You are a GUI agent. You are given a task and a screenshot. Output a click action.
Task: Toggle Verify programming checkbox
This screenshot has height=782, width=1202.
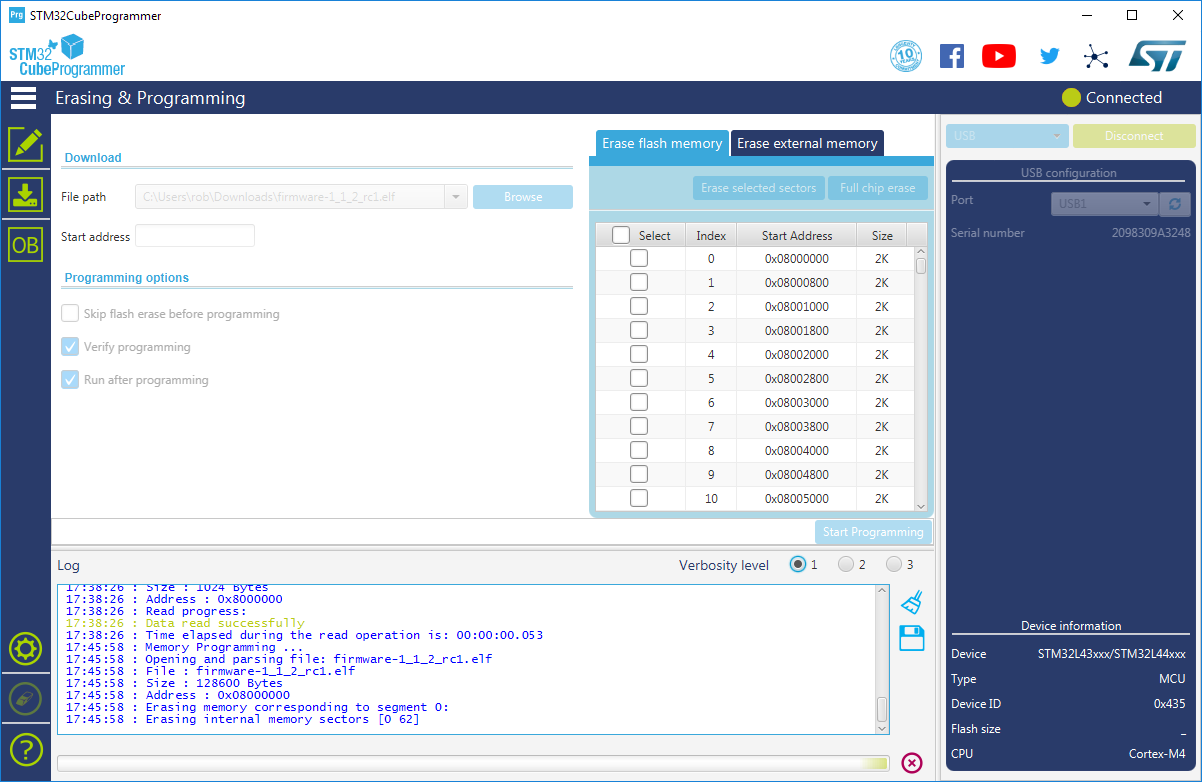[70, 346]
